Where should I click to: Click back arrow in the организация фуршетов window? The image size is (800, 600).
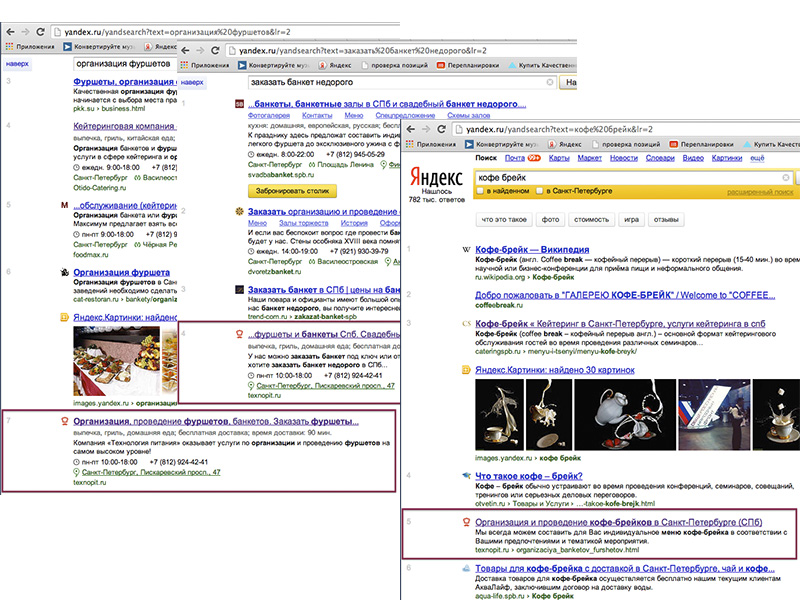(x=10, y=32)
